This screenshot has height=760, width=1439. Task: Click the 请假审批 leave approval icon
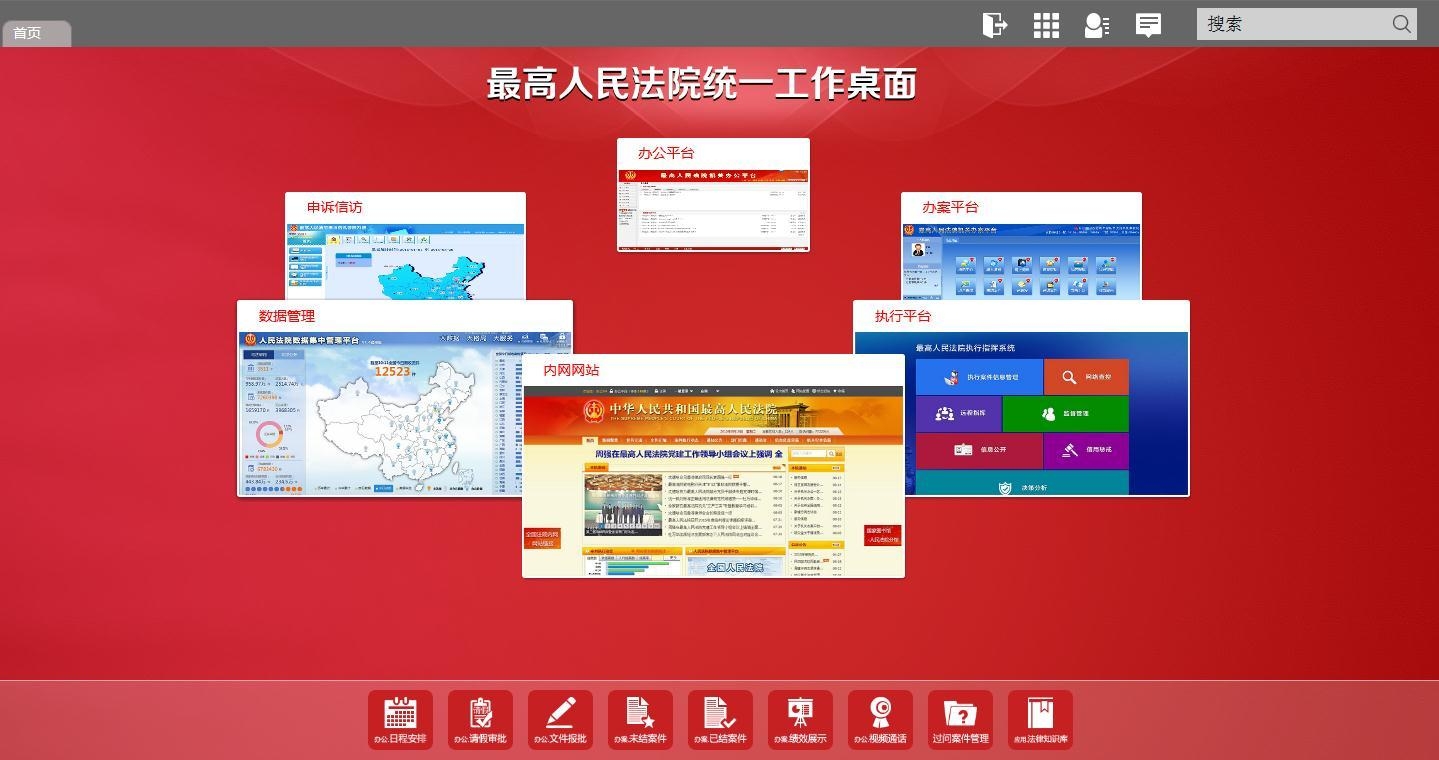(x=480, y=719)
